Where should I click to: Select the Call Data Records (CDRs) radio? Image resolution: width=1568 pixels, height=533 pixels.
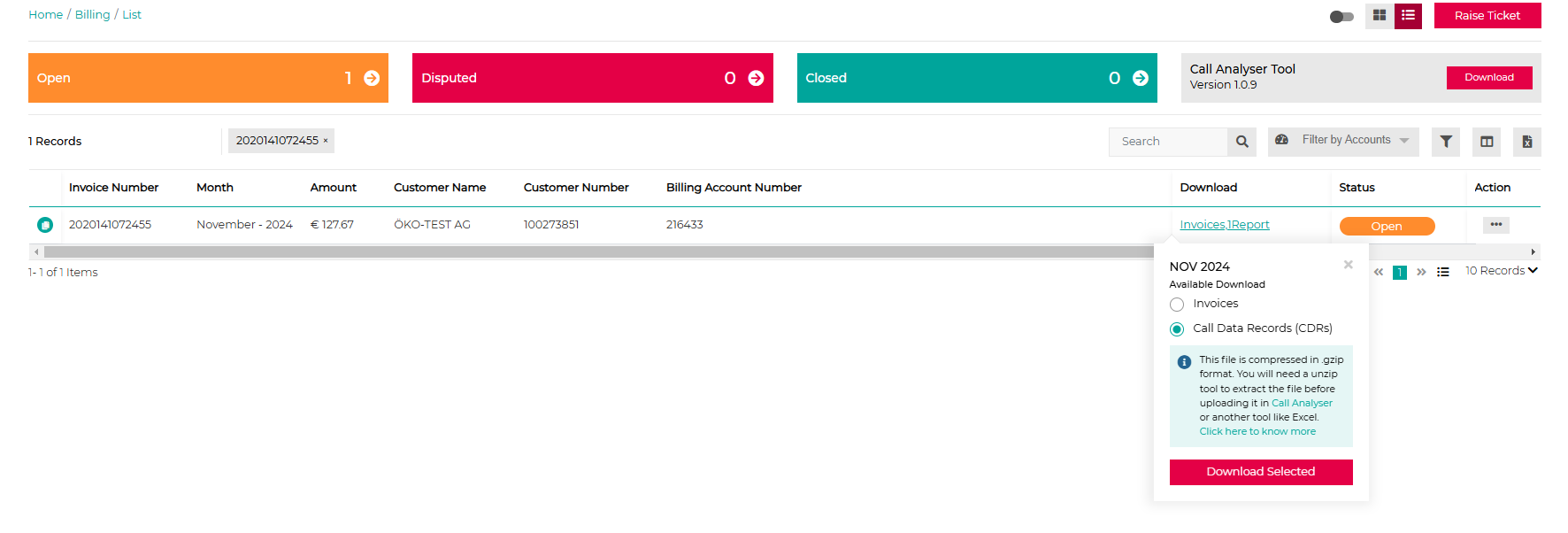[x=1177, y=329]
